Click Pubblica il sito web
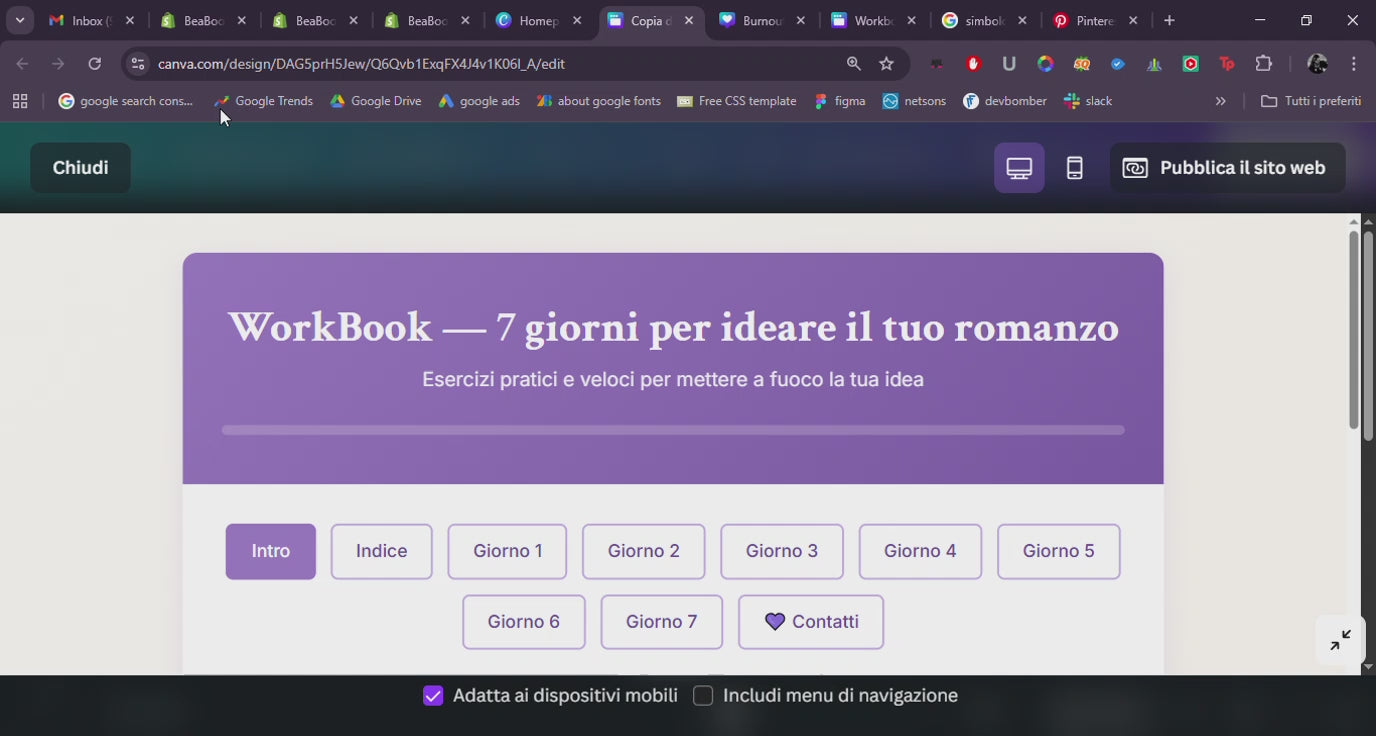 tap(1227, 167)
